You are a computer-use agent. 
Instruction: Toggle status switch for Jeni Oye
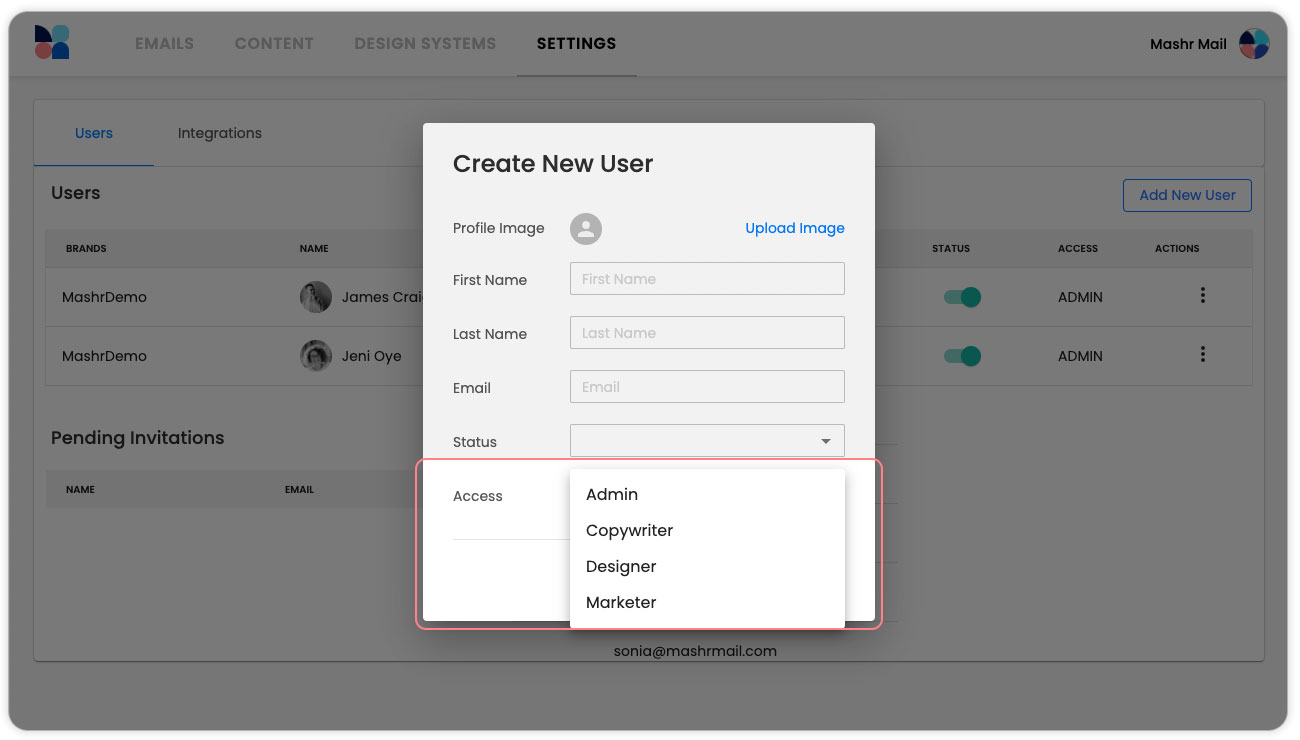click(x=962, y=356)
